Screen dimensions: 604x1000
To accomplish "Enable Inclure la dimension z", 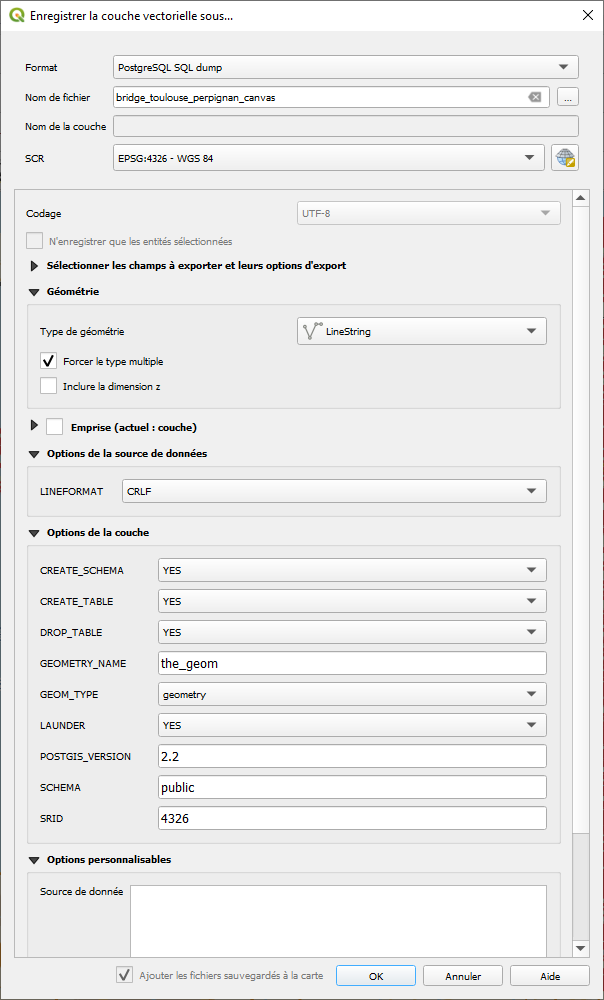I will [48, 386].
